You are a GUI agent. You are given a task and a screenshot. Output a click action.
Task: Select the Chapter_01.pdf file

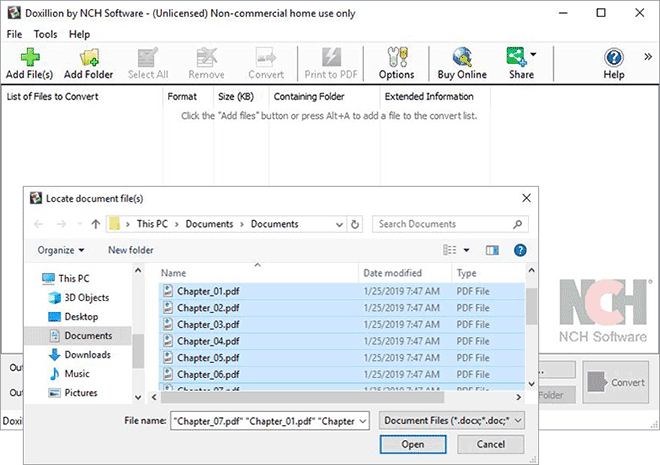coord(342,291)
